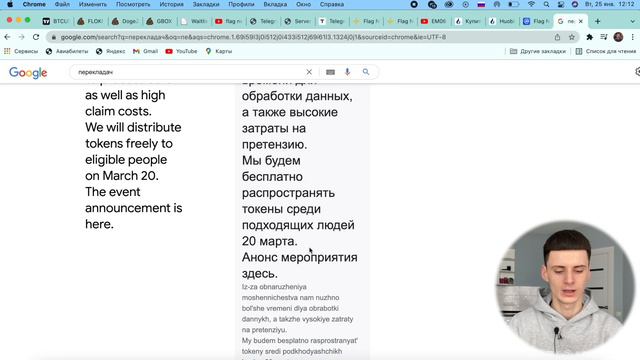Open the Вкладка menu
The image size is (640, 360).
275,4
